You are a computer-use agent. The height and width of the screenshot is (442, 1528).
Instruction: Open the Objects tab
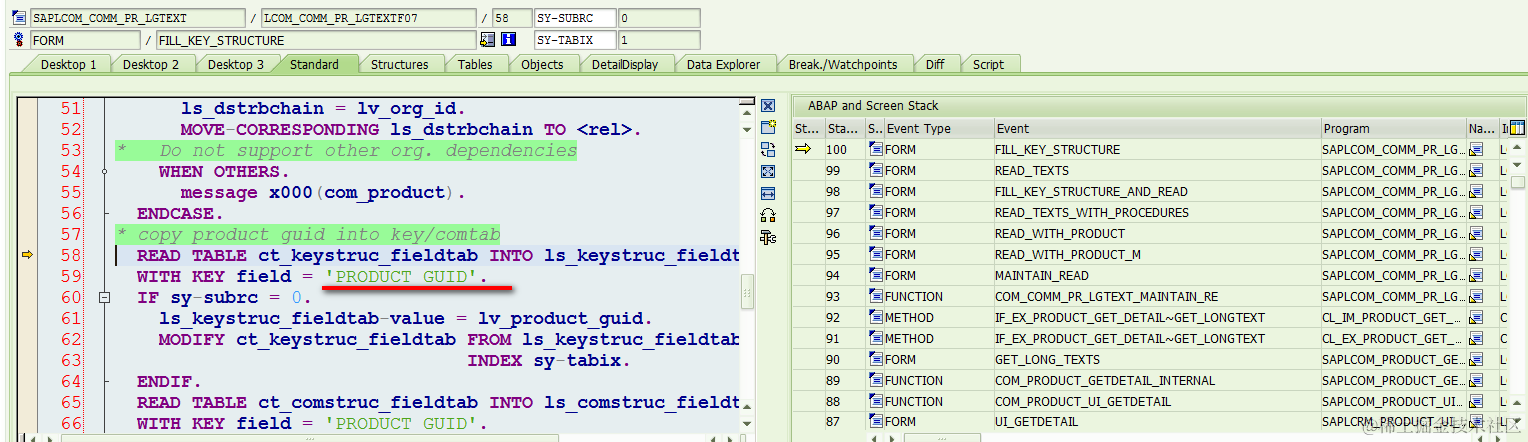pos(542,64)
